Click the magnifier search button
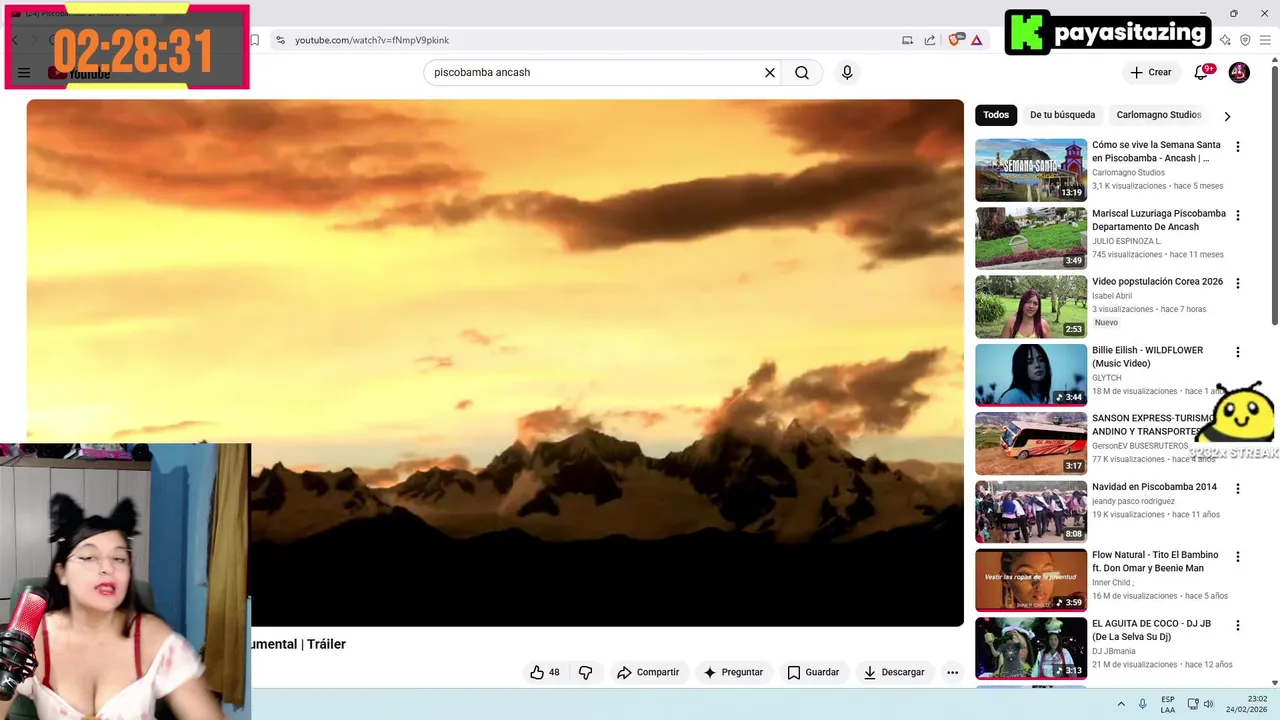Viewport: 1280px width, 720px height. coord(802,72)
